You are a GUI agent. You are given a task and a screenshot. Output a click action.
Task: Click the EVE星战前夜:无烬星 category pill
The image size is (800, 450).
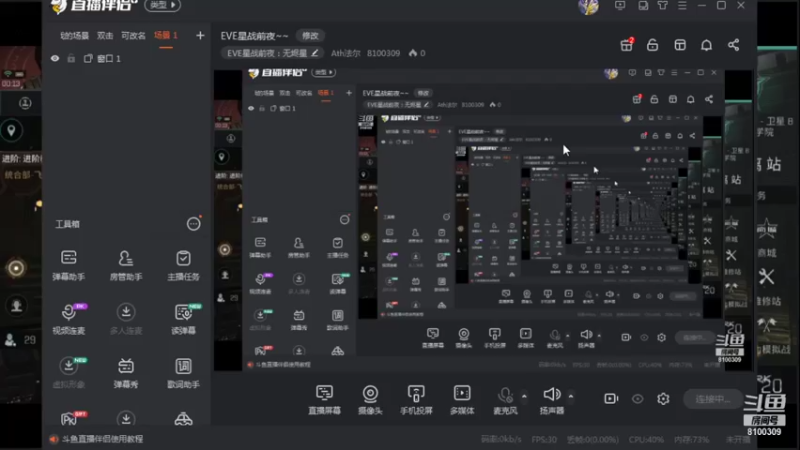(272, 53)
